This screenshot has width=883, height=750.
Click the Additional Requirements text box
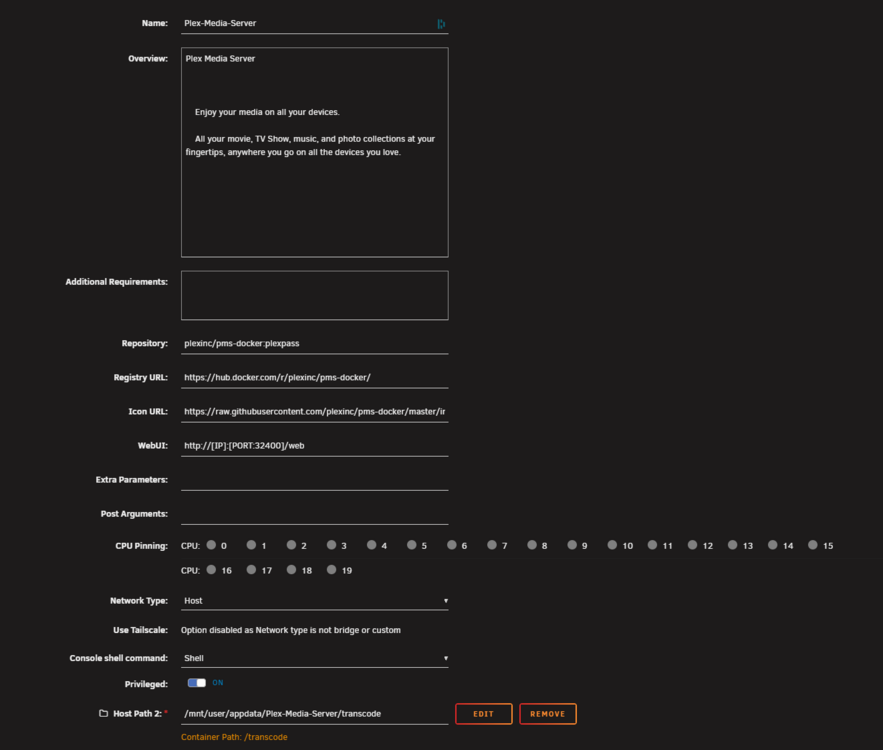tap(314, 296)
